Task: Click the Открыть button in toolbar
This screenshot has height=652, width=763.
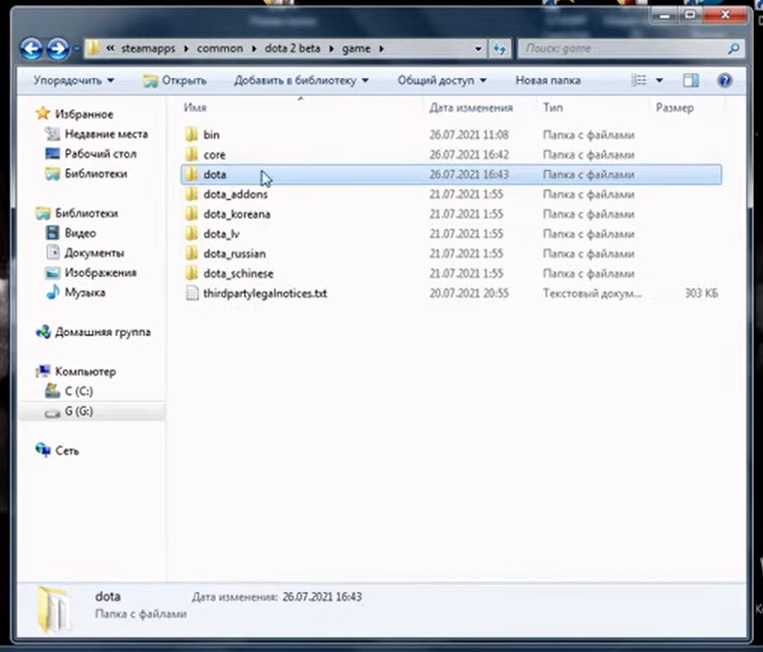Action: [x=175, y=80]
